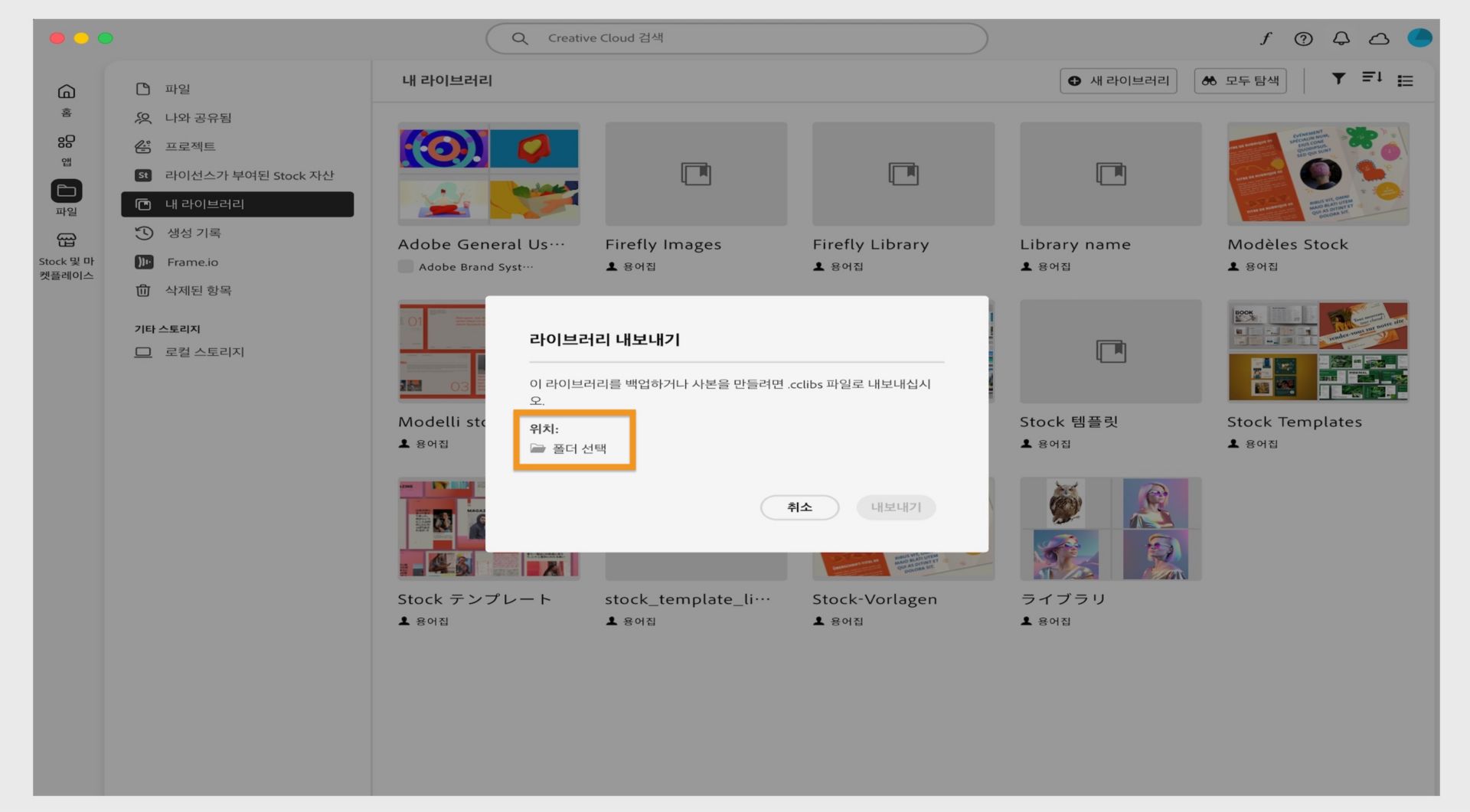Image resolution: width=1470 pixels, height=812 pixels.
Task: Click the 새 라이브러리 button
Action: tap(1119, 80)
